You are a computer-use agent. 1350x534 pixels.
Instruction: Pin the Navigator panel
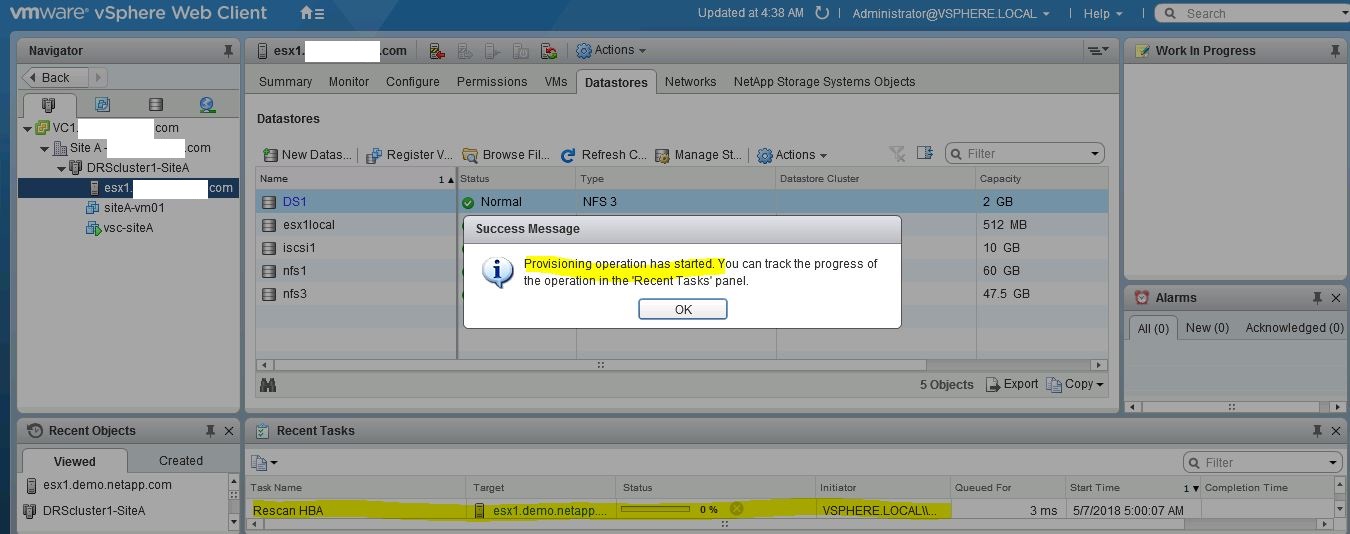pyautogui.click(x=228, y=50)
